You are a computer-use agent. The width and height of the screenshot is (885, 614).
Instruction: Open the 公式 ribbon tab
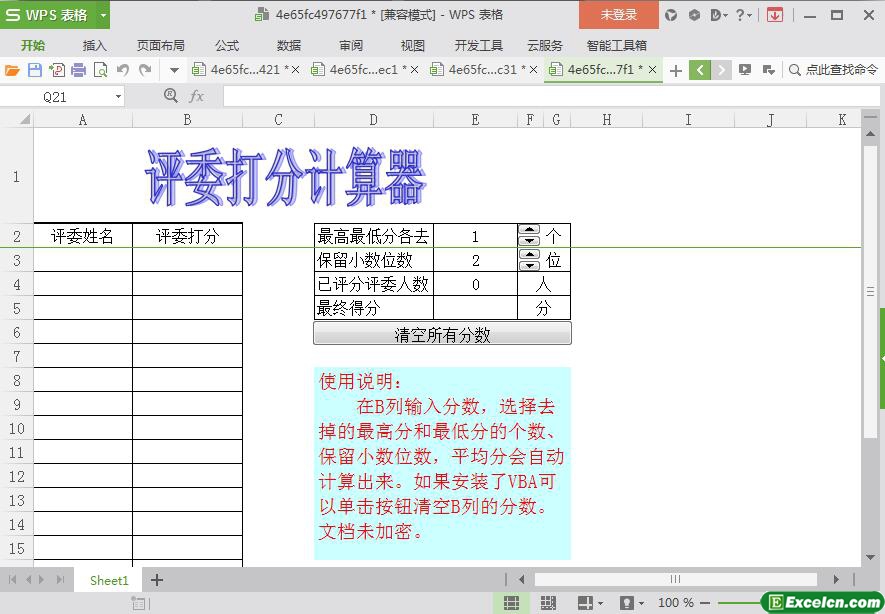tap(227, 45)
